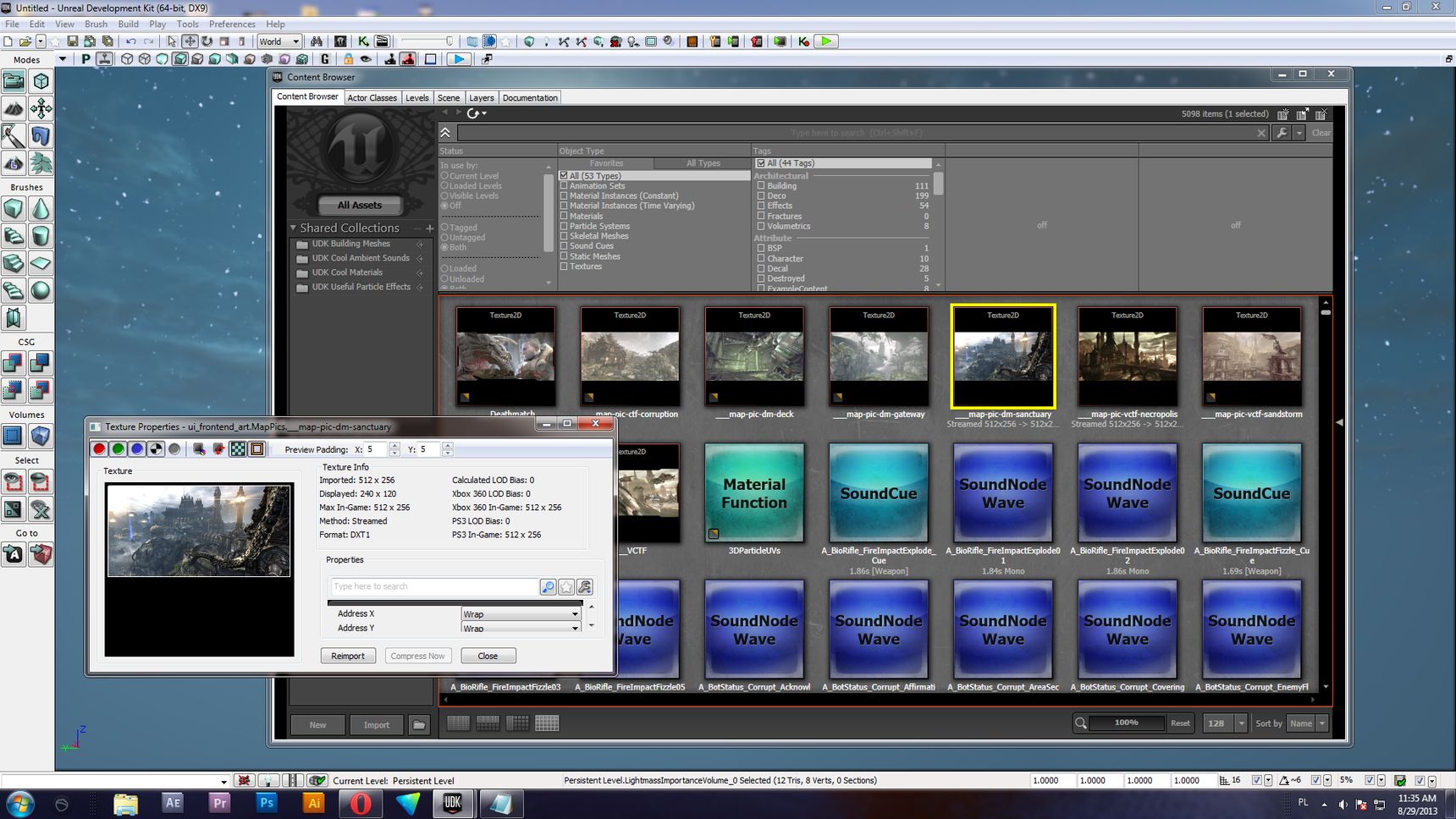Image resolution: width=1456 pixels, height=819 pixels.
Task: Toggle blue channel in Texture Properties
Action: [137, 449]
